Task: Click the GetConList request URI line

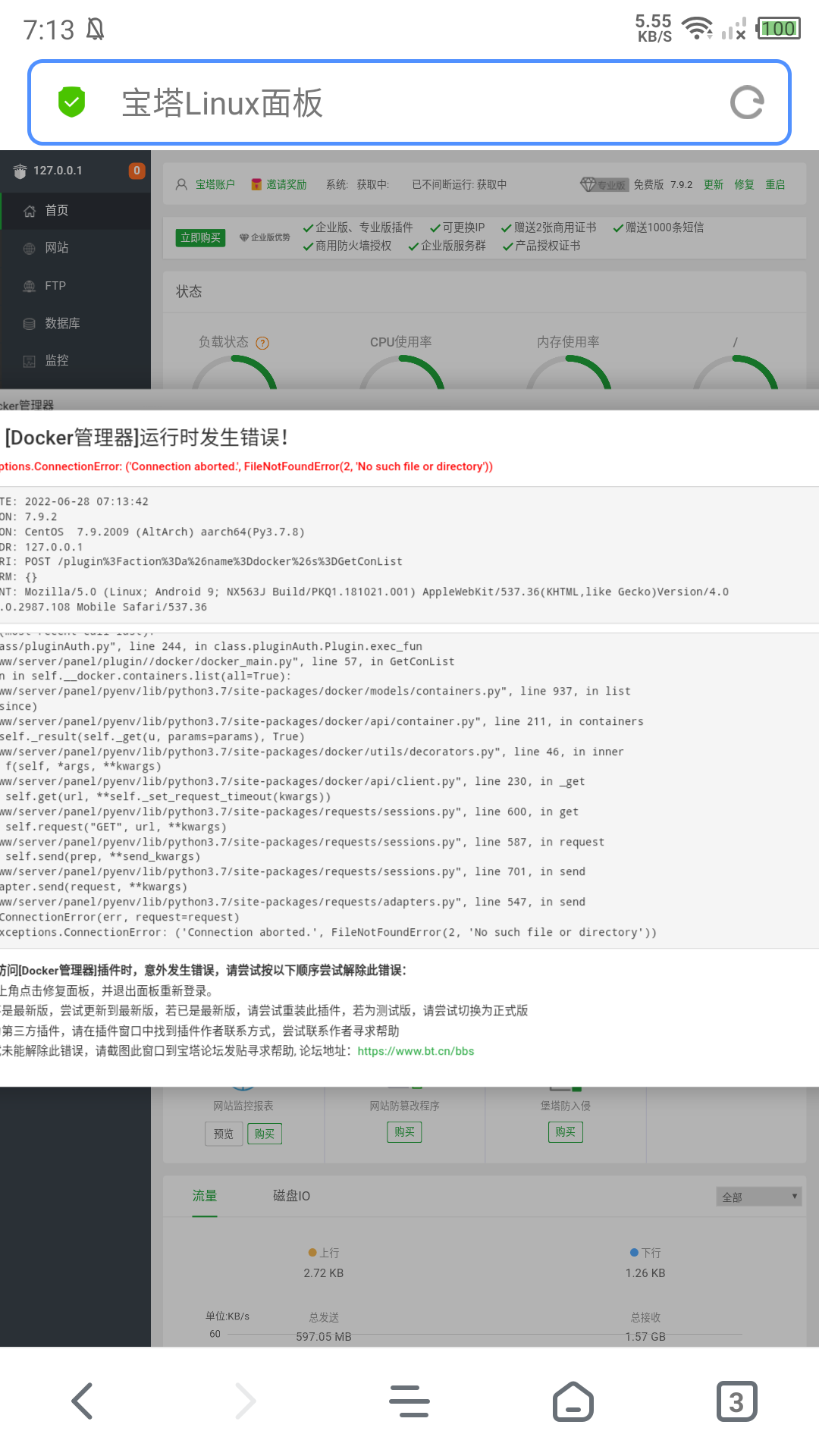Action: pos(202,562)
